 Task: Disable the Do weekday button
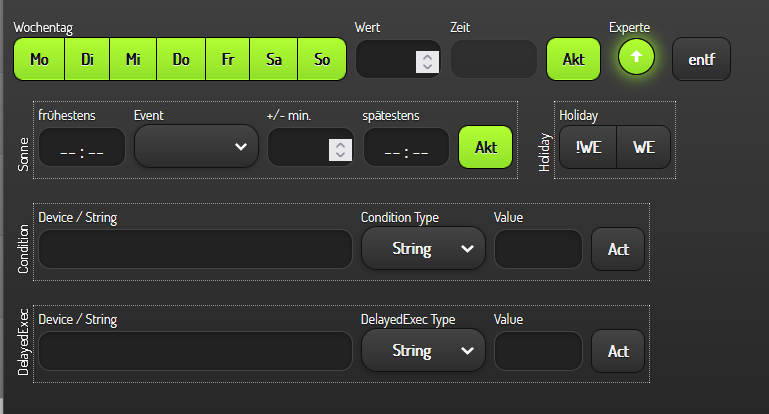coord(181,59)
